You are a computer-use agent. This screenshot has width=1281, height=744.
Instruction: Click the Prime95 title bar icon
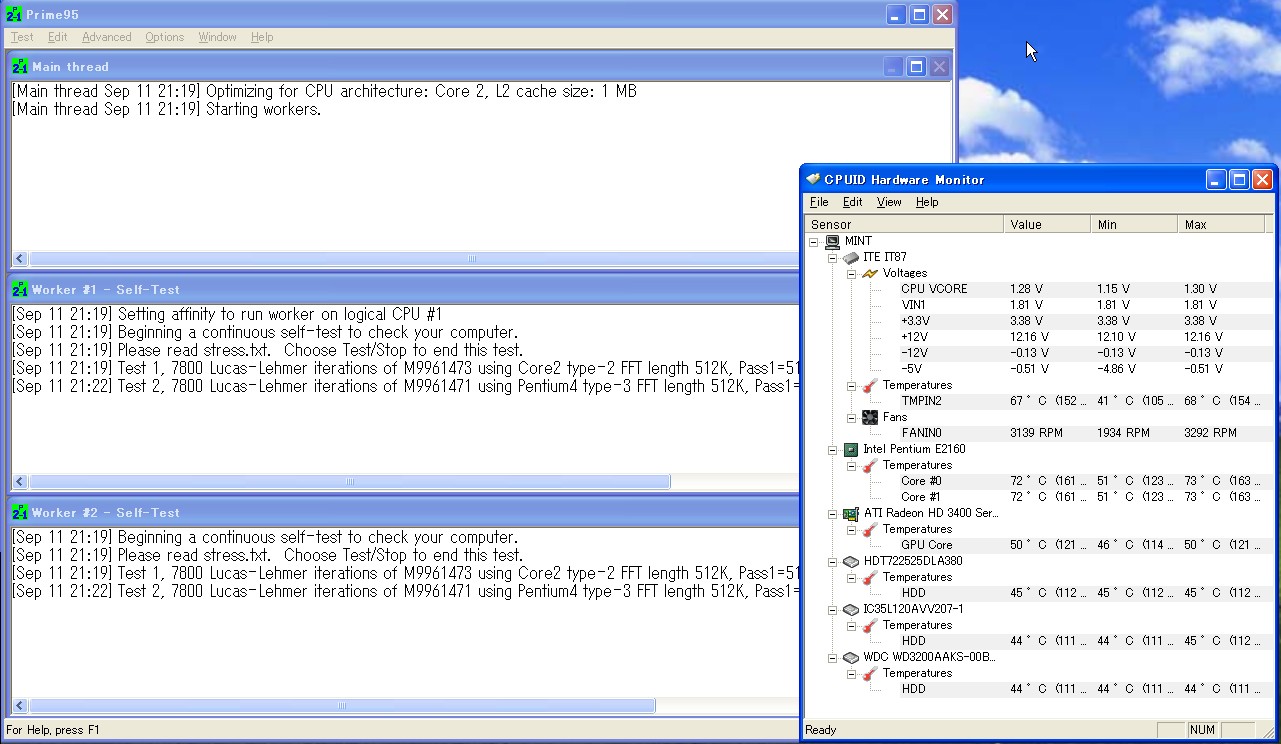point(15,15)
